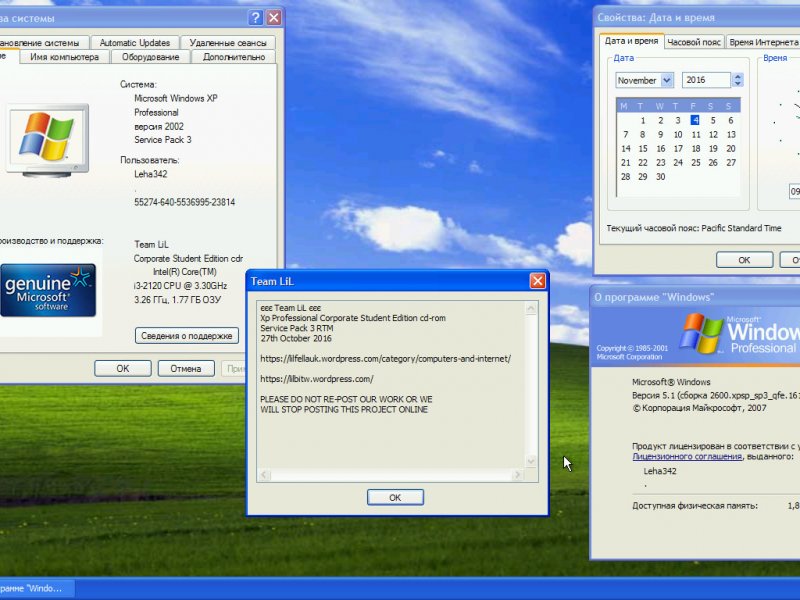Click the Genuine Microsoft software logo

point(48,290)
